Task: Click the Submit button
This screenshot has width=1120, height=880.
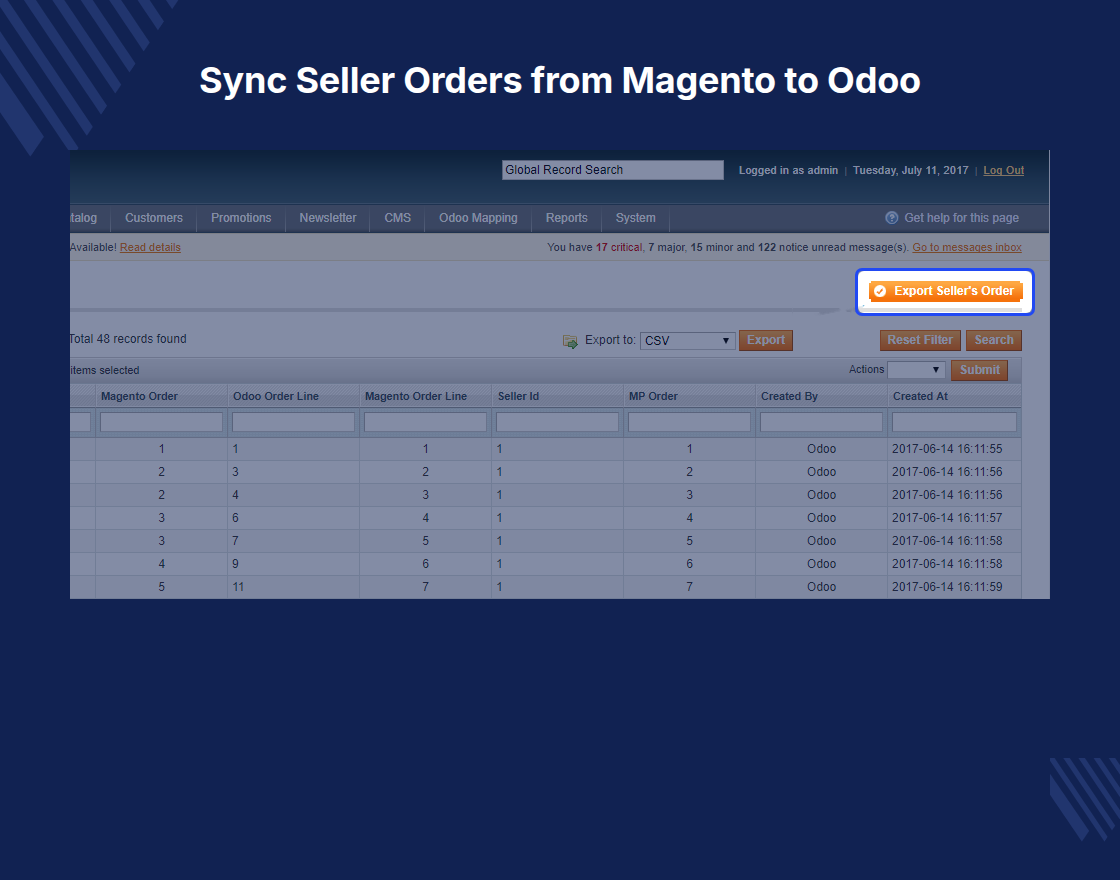Action: point(979,370)
